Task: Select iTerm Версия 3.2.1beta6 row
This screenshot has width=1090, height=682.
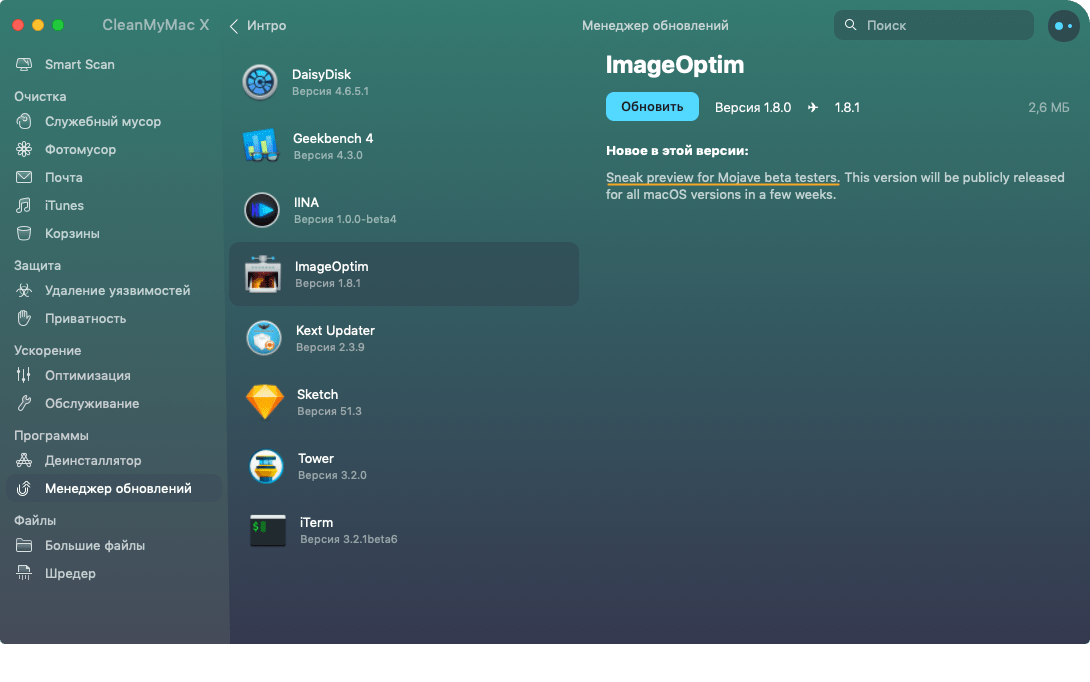Action: 404,530
